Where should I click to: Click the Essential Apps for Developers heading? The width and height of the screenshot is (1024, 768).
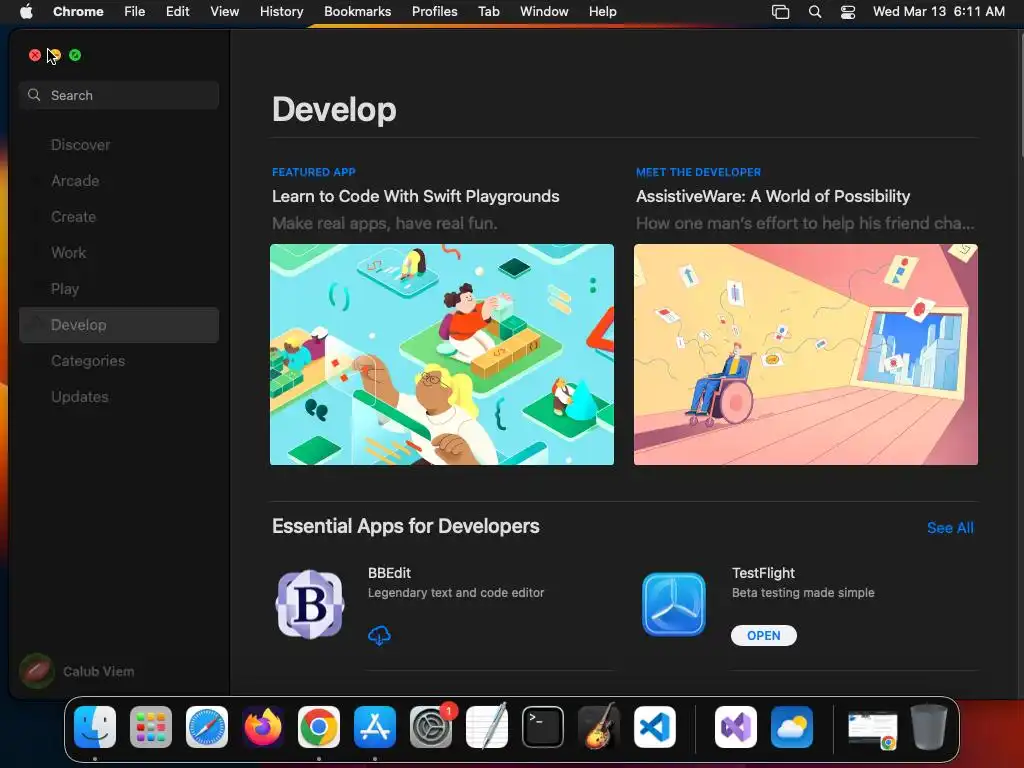tap(406, 526)
